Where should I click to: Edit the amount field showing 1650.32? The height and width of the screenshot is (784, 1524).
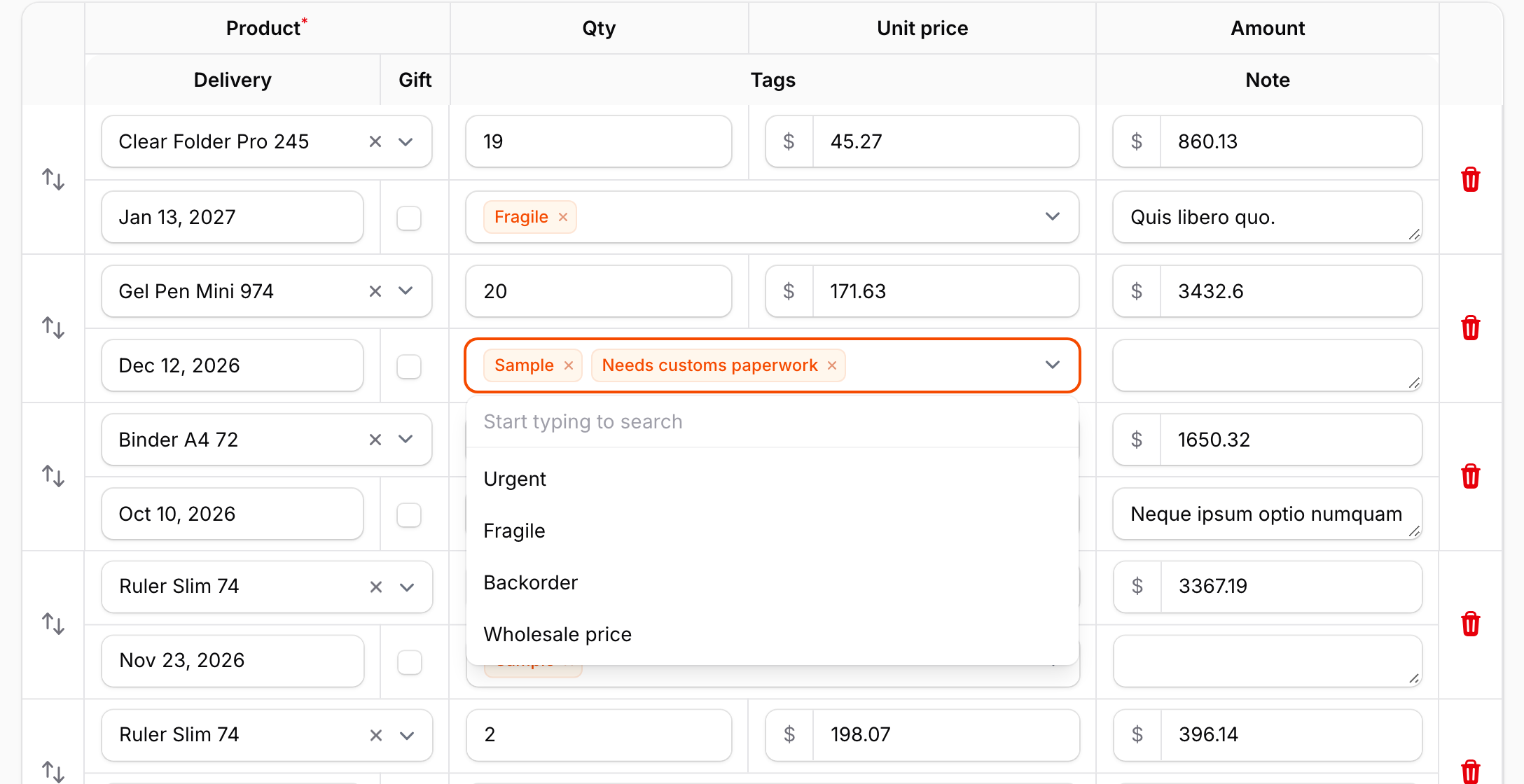[x=1291, y=440]
